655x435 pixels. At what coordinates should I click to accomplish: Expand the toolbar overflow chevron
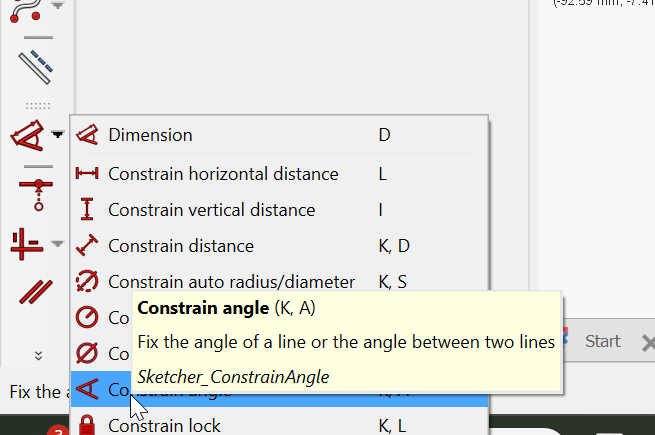pyautogui.click(x=37, y=355)
